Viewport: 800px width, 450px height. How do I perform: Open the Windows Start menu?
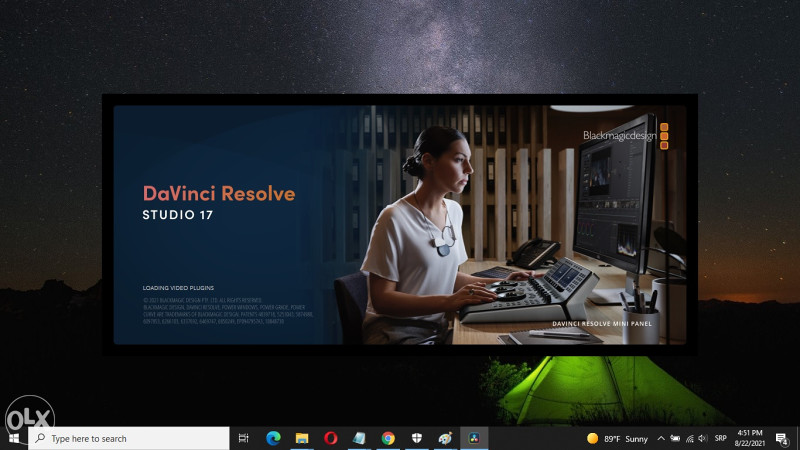[x=14, y=438]
